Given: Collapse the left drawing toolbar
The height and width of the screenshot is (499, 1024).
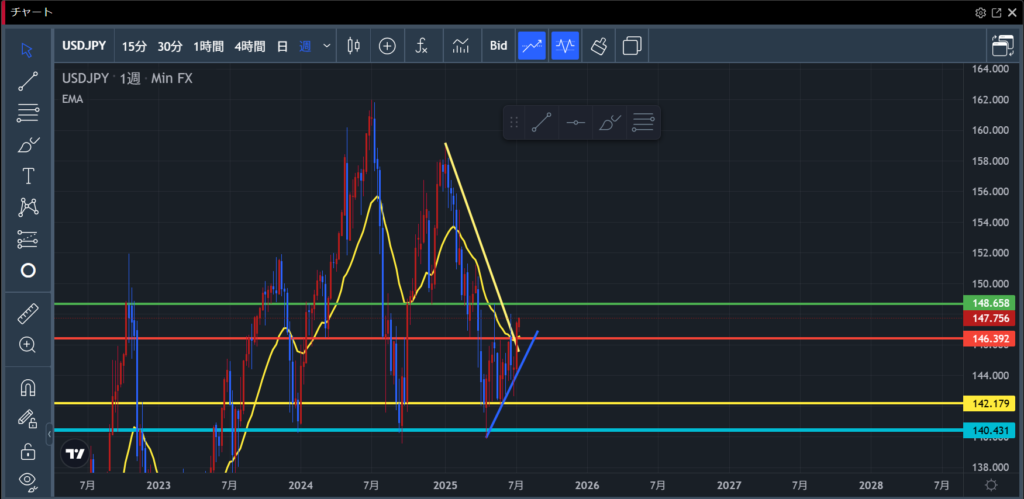Looking at the screenshot, I should point(50,434).
